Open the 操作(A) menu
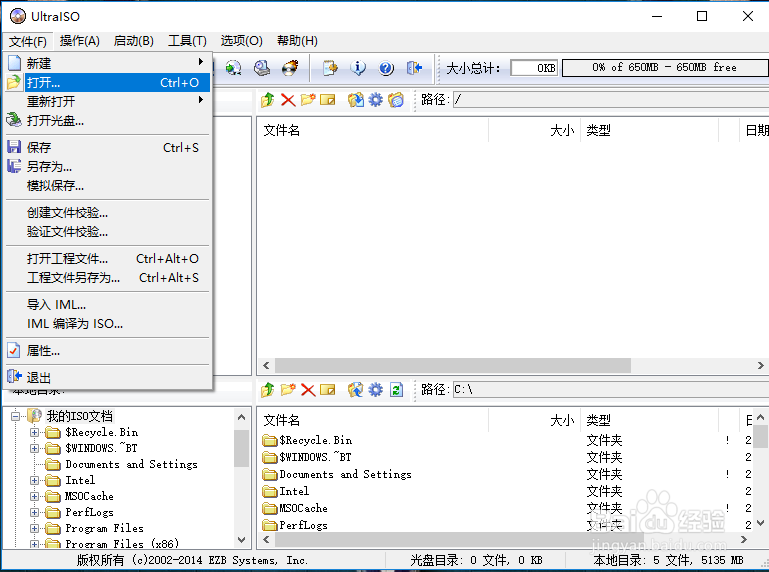 [79, 41]
